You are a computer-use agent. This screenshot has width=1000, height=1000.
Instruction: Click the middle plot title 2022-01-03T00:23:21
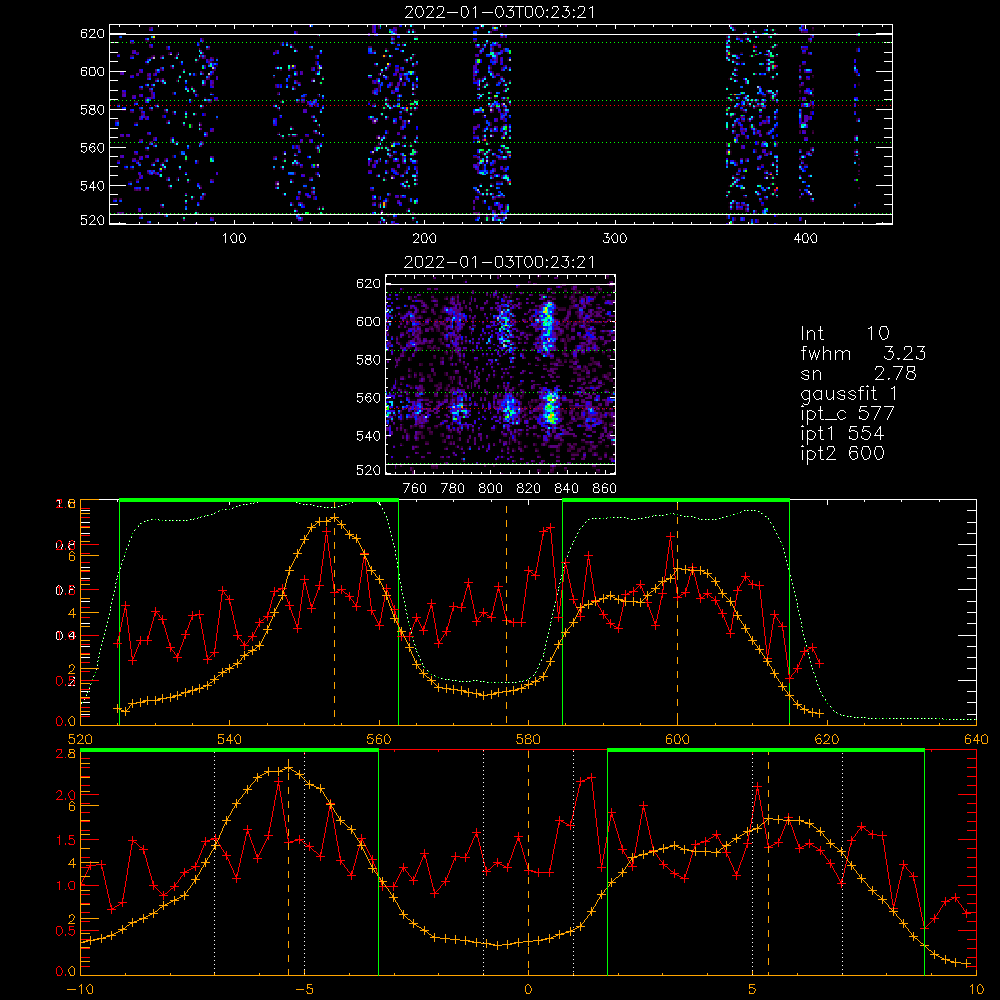(x=500, y=262)
